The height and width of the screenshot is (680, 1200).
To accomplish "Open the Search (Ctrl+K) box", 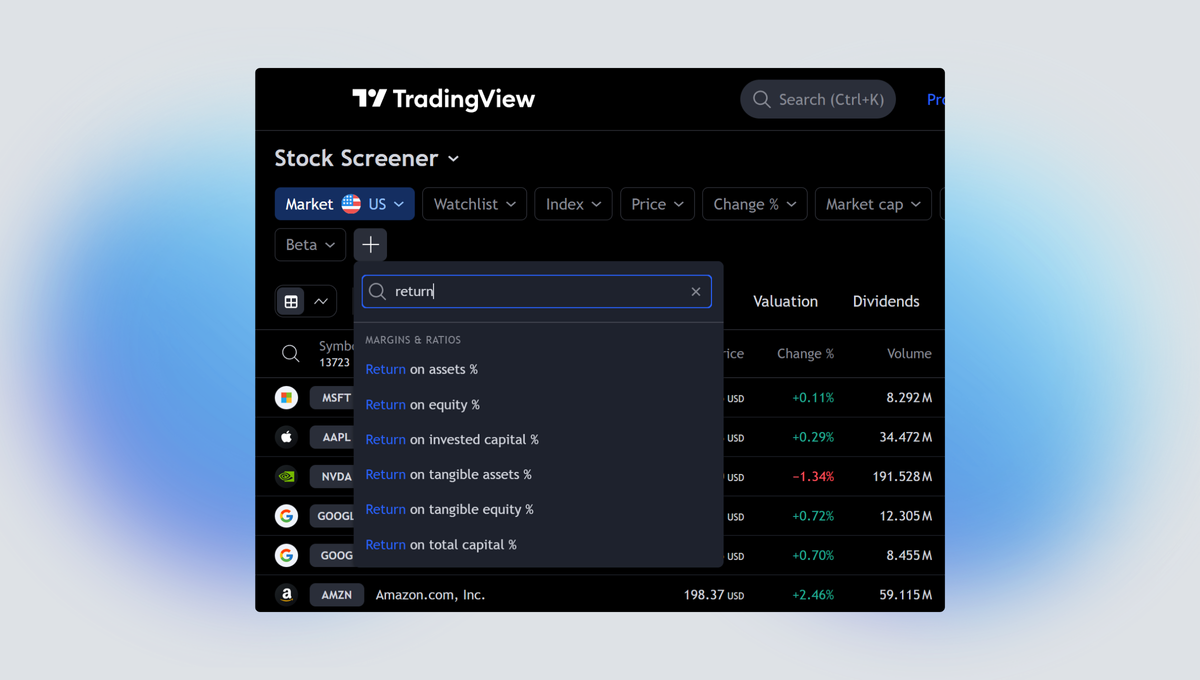I will point(818,99).
